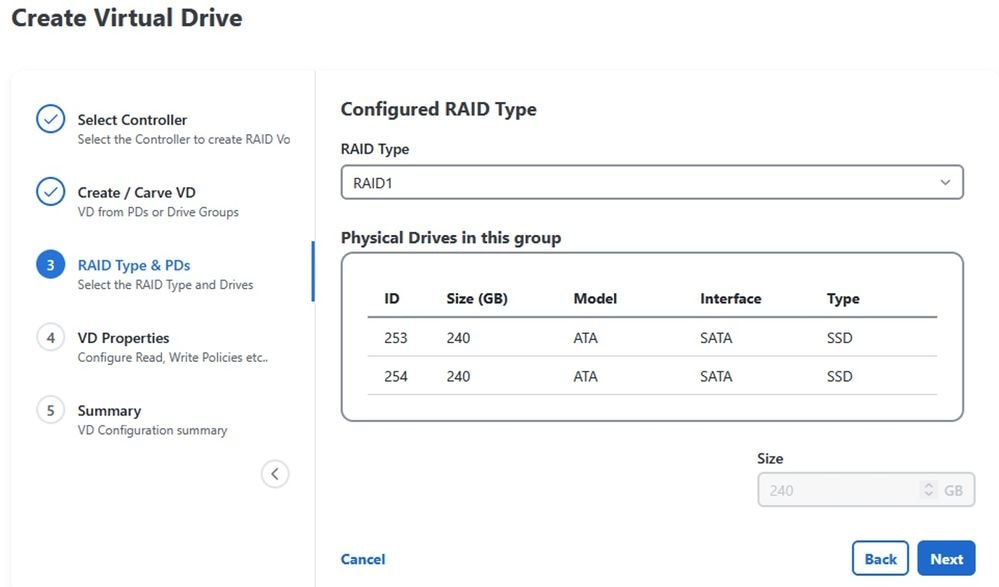Click 'VD Configuration summary' subtitle
The image size is (999, 587).
(152, 430)
